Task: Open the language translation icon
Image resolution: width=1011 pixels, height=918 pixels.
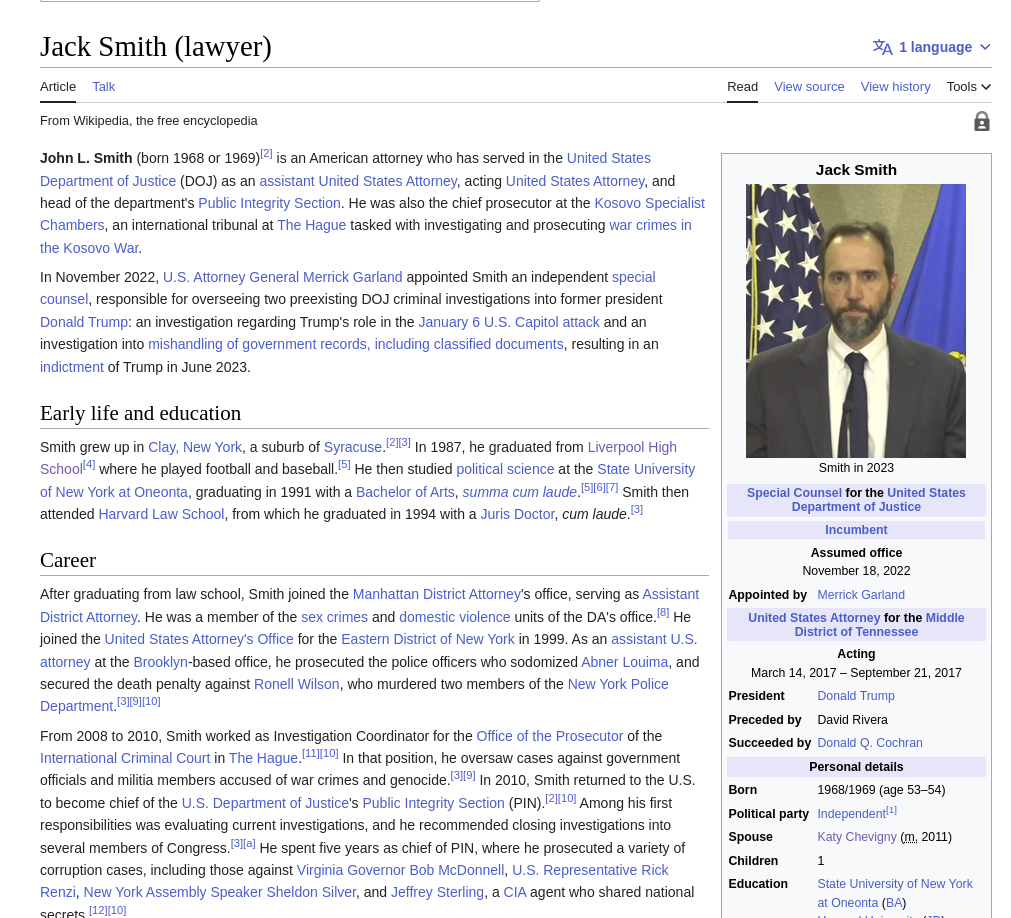Action: pyautogui.click(x=883, y=48)
